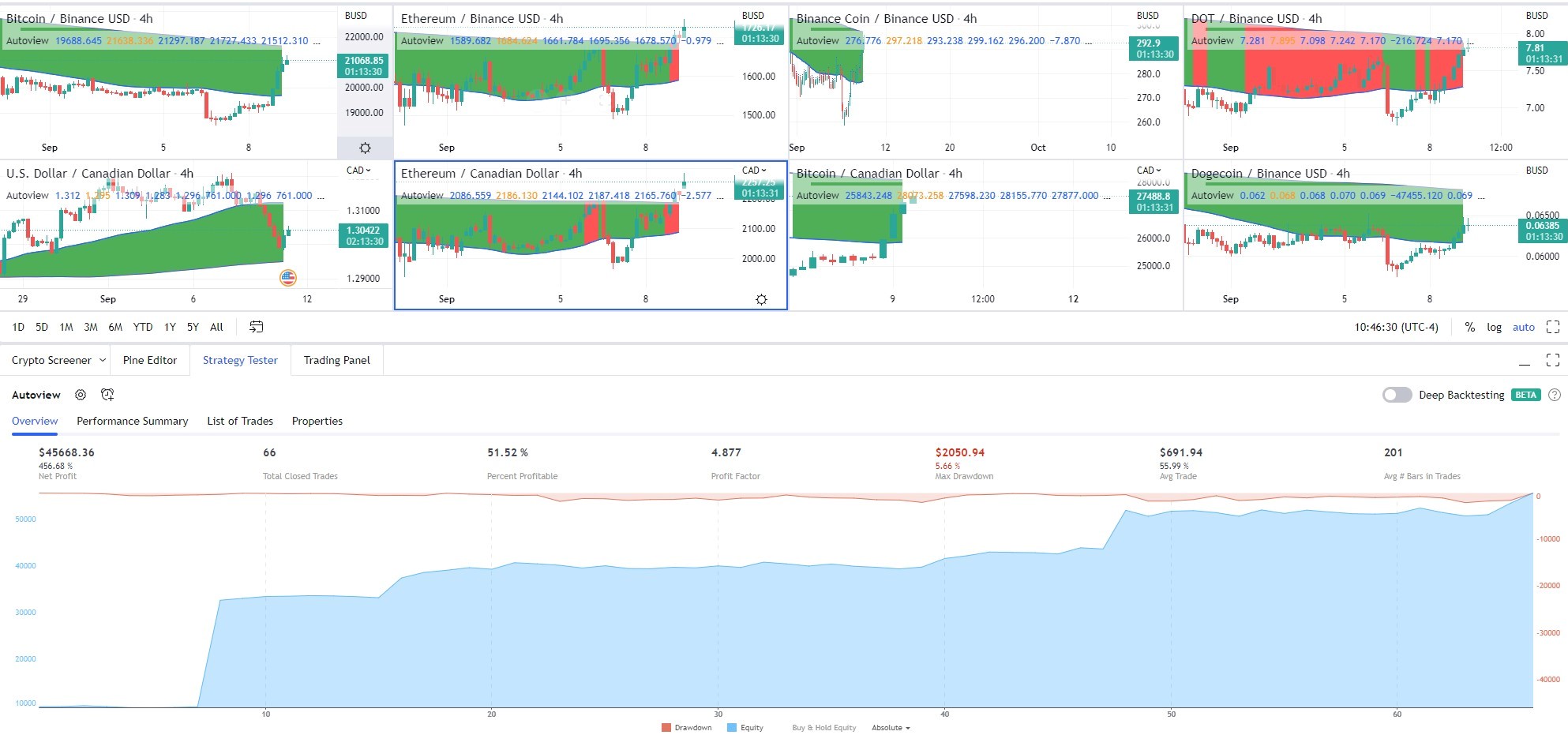Switch price scale to percentage mode

(1469, 326)
